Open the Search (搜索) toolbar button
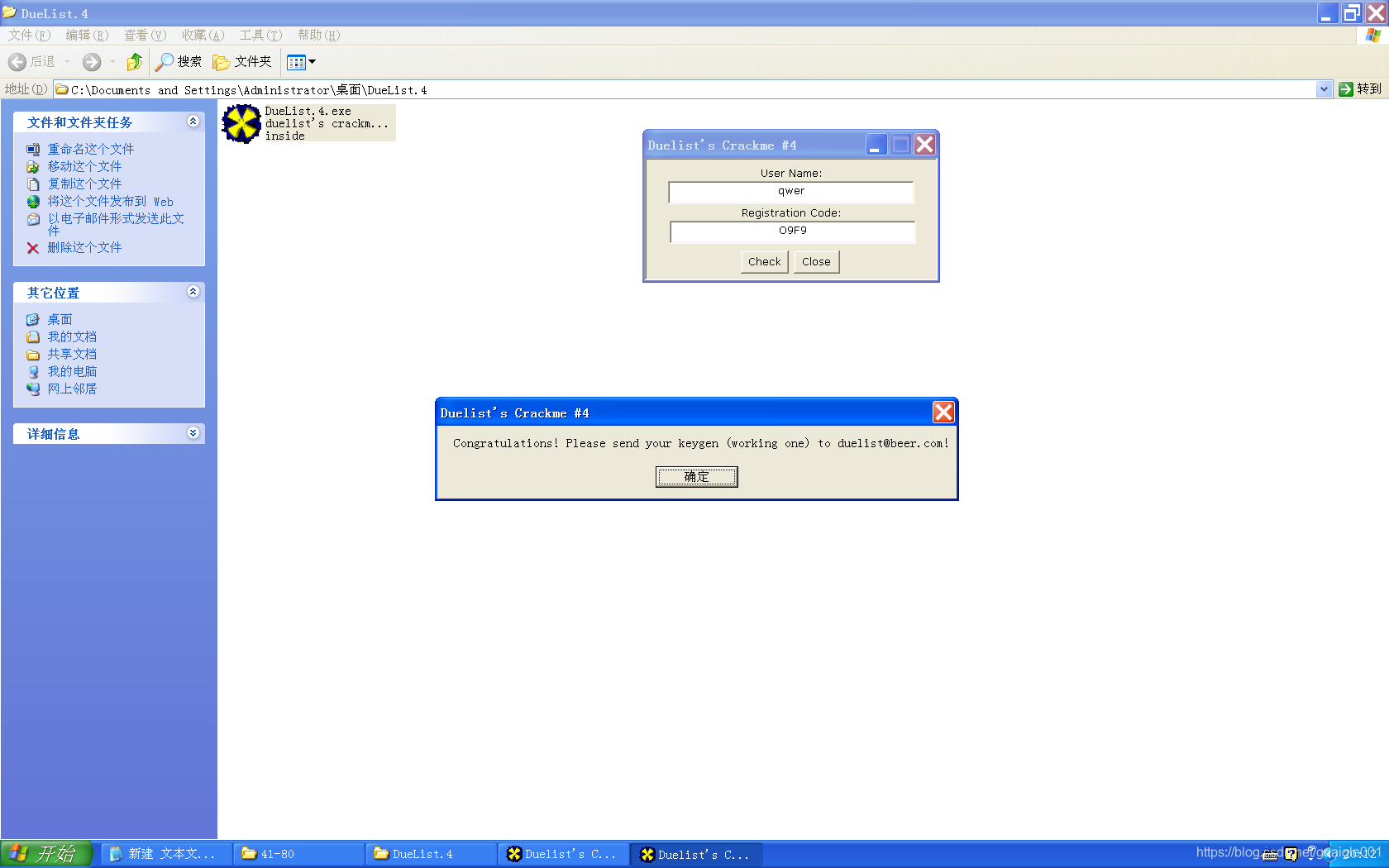The image size is (1389, 868). [x=179, y=62]
